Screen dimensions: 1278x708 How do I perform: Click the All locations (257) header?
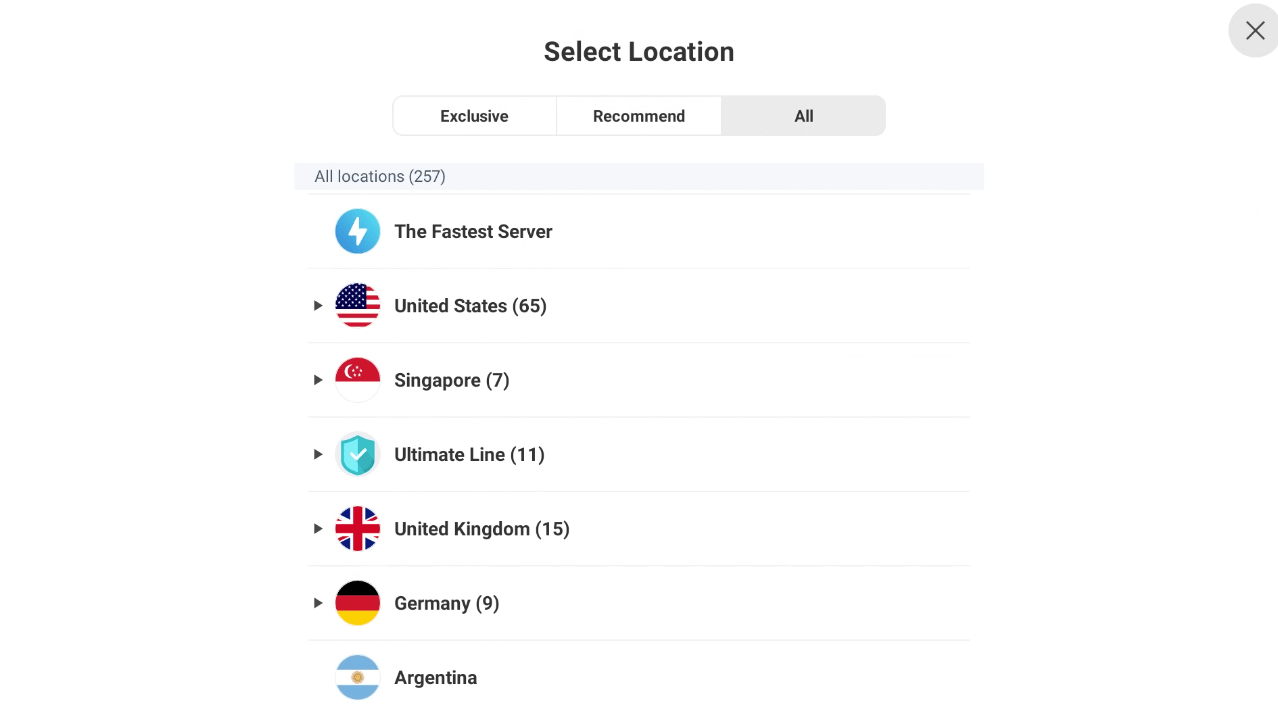380,177
